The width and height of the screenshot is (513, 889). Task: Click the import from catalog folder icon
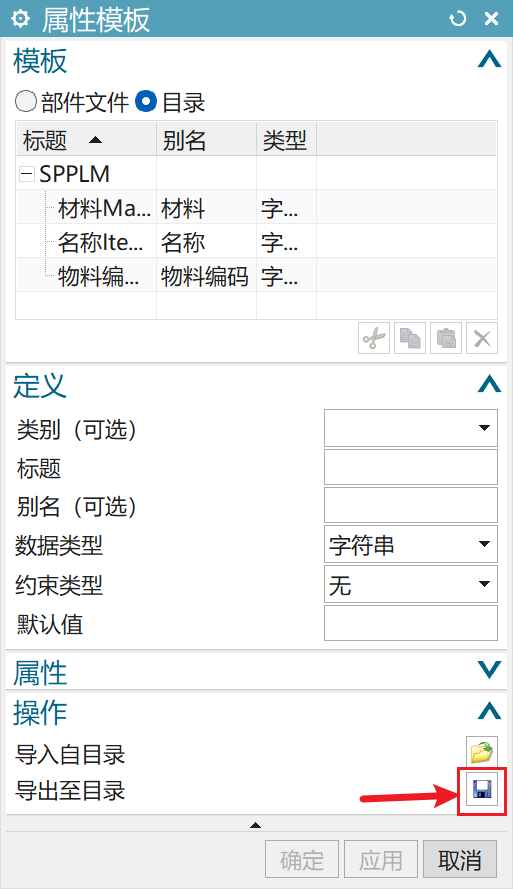coord(482,752)
